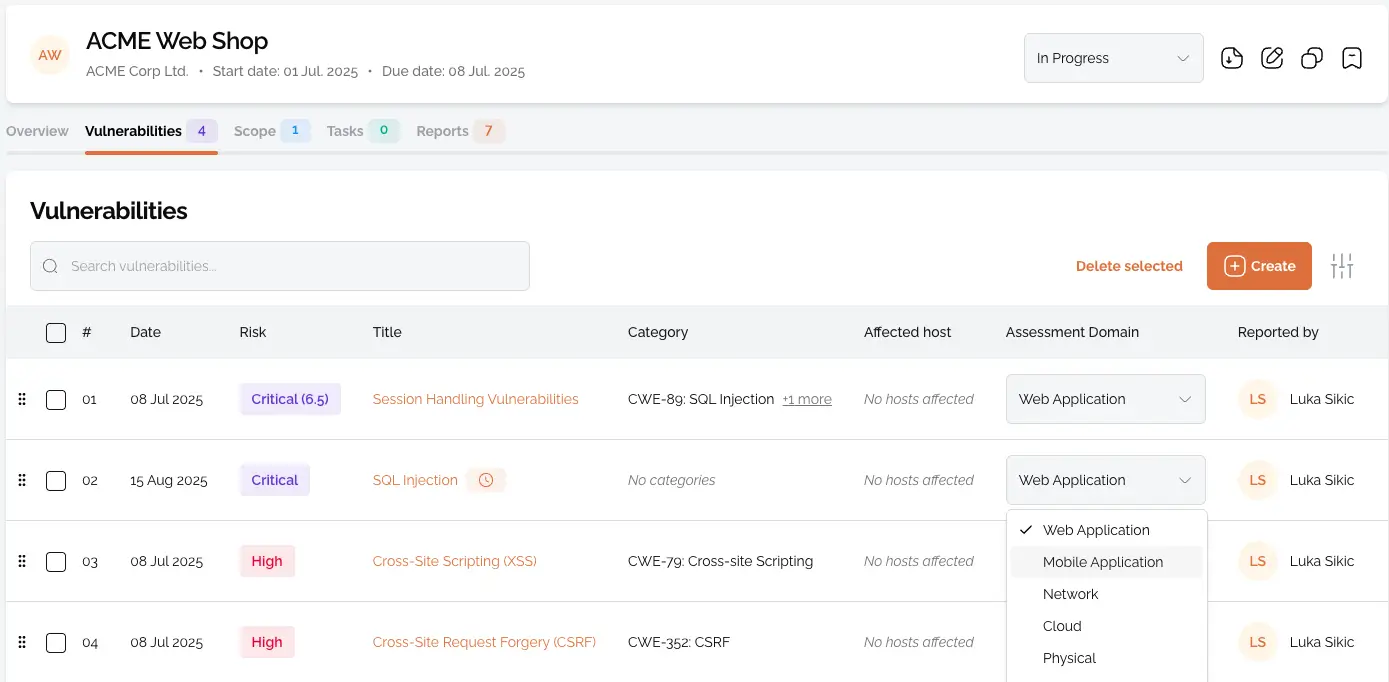Switch to the Reports tab
The height and width of the screenshot is (682, 1389).
tap(443, 131)
